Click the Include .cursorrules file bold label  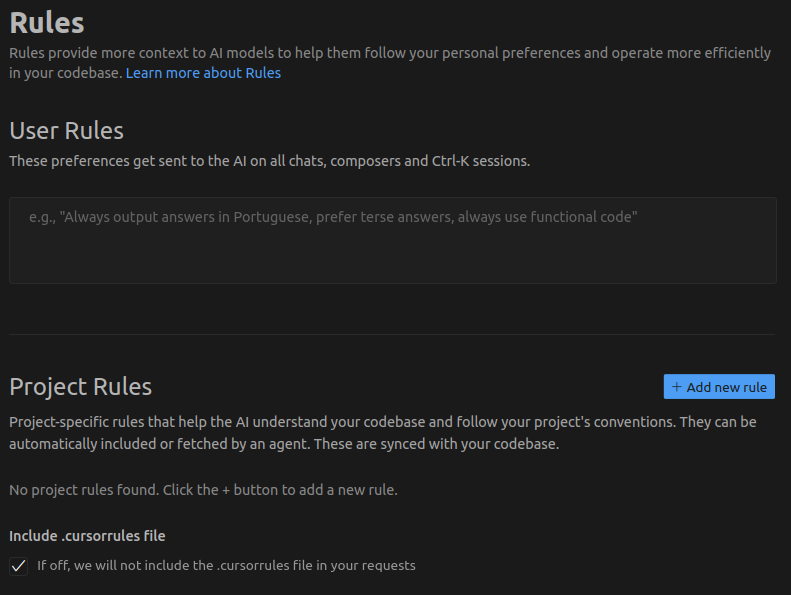pyautogui.click(x=87, y=536)
